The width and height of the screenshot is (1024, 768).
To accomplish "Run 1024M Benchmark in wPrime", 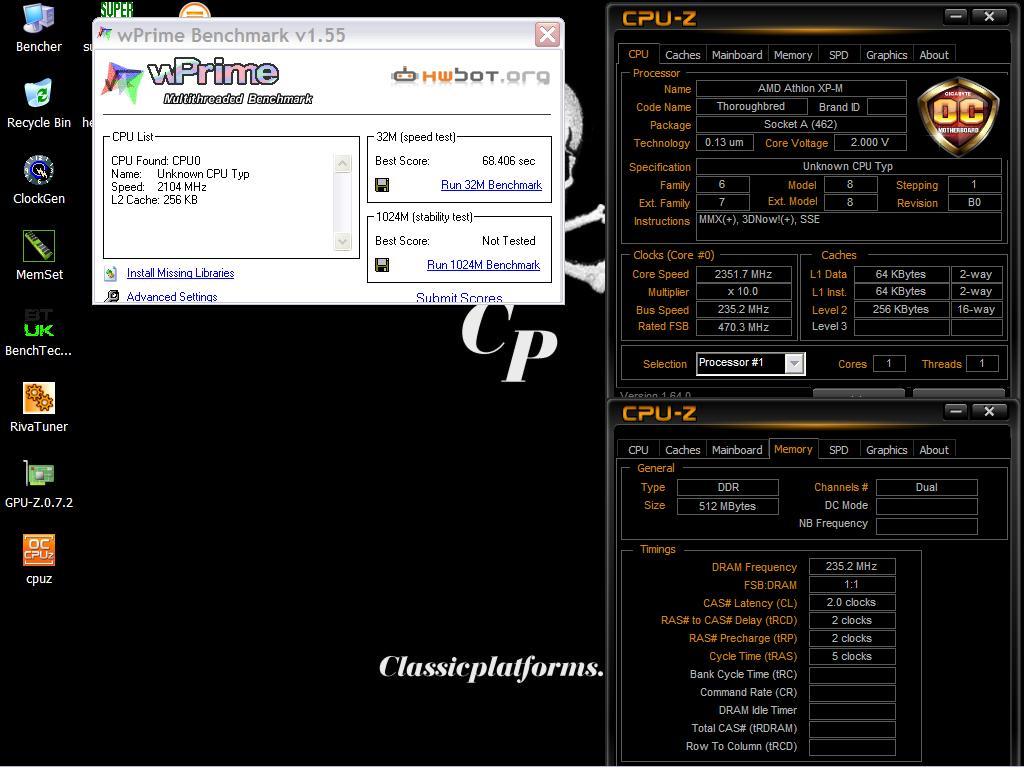I will pyautogui.click(x=483, y=264).
